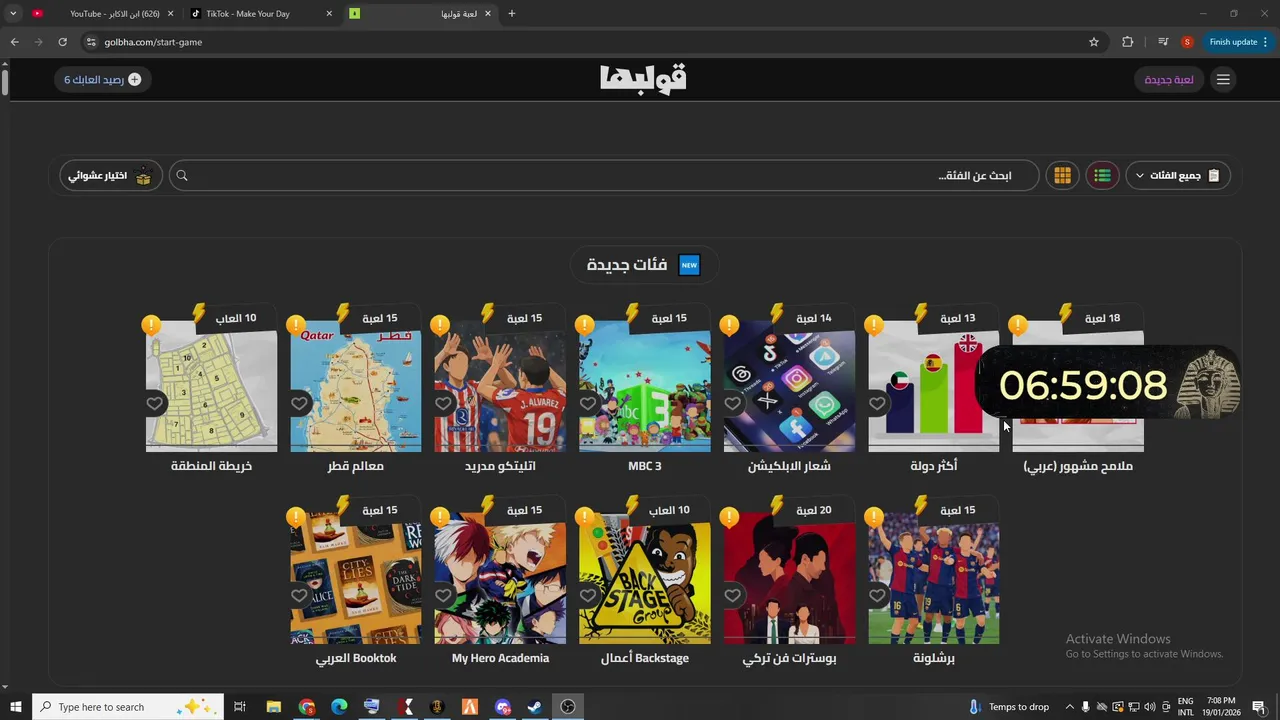Viewport: 1280px width, 720px height.
Task: Open a new browser tab
Action: click(512, 14)
